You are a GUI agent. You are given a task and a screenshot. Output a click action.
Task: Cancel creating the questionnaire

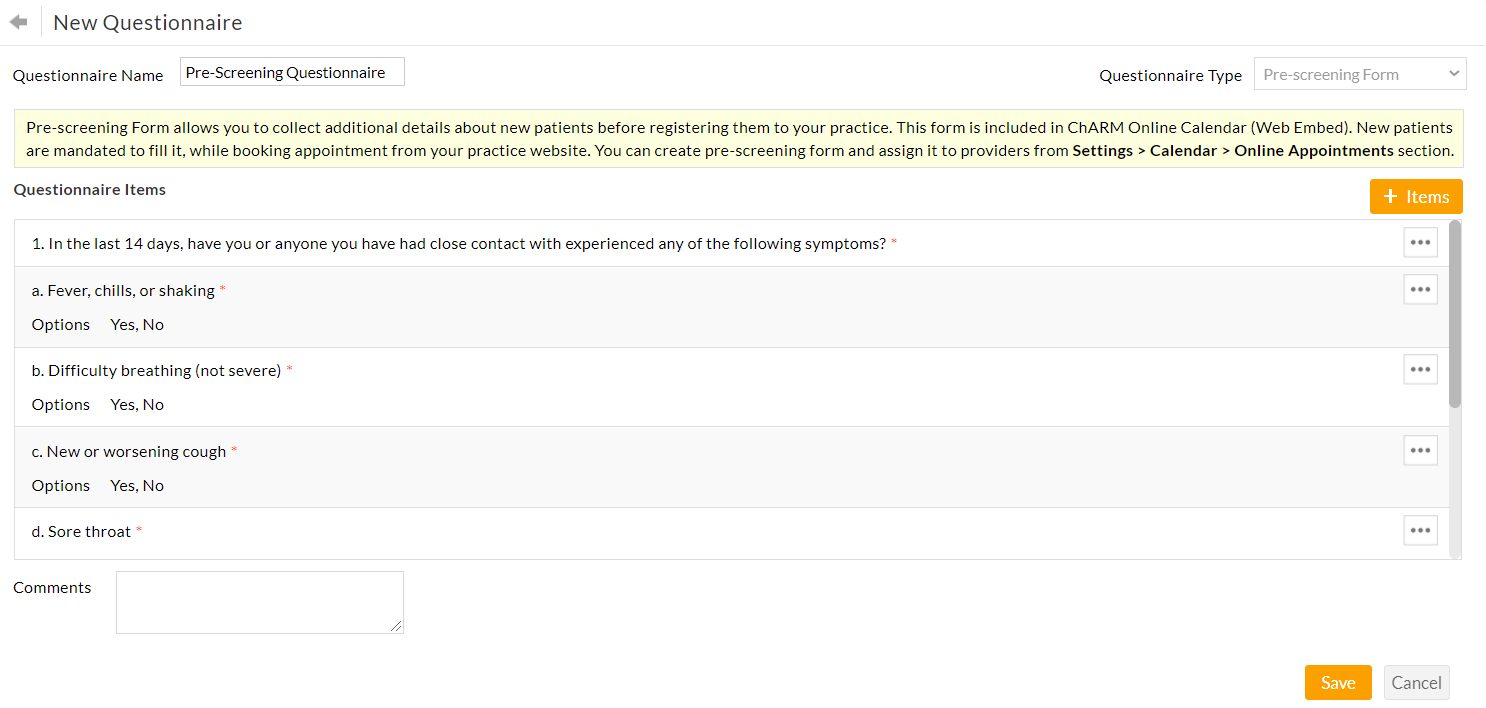pyautogui.click(x=1416, y=682)
